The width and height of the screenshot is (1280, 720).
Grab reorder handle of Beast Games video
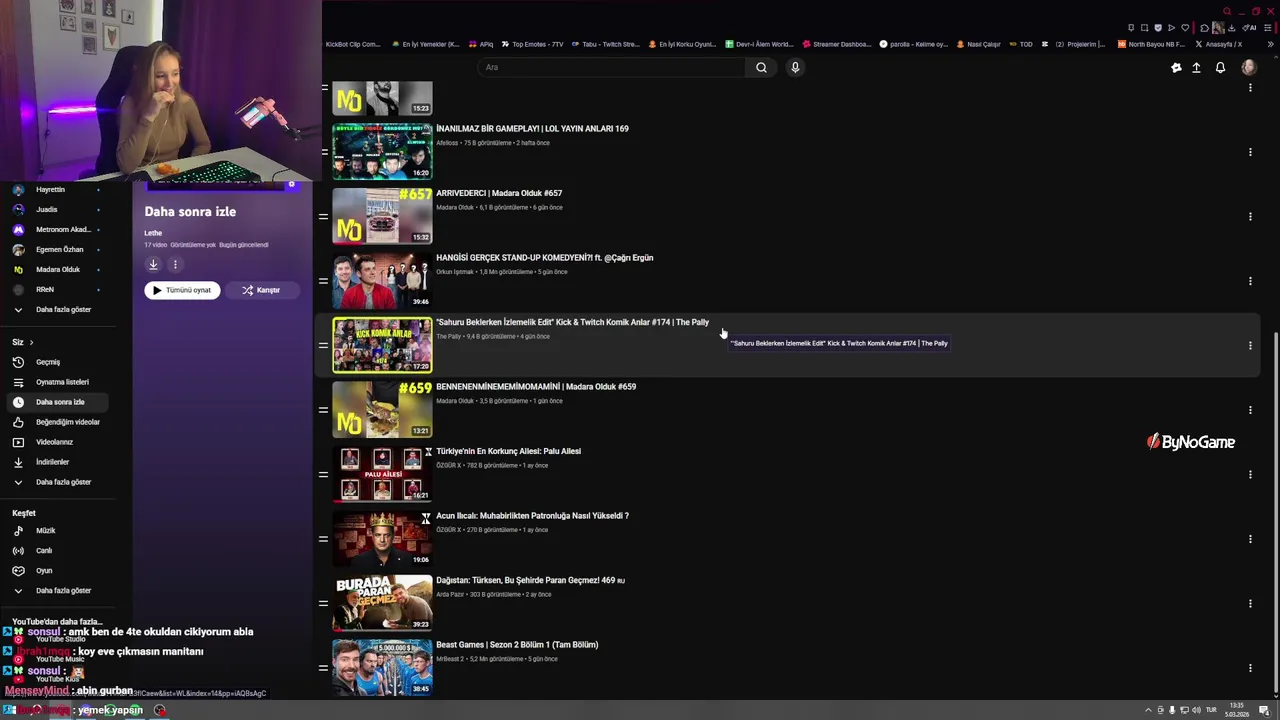pyautogui.click(x=324, y=667)
